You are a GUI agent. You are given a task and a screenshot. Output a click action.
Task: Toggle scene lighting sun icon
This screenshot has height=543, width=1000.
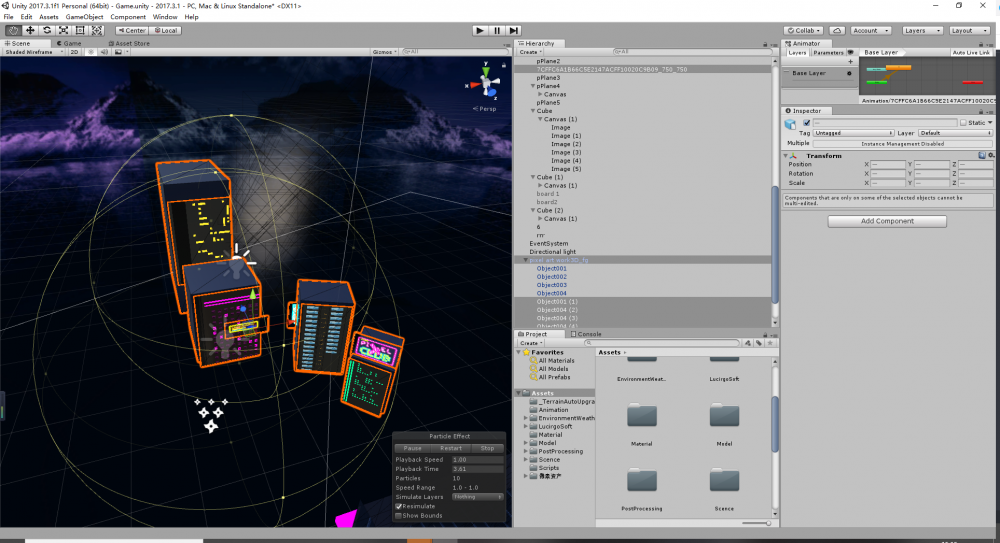click(91, 52)
